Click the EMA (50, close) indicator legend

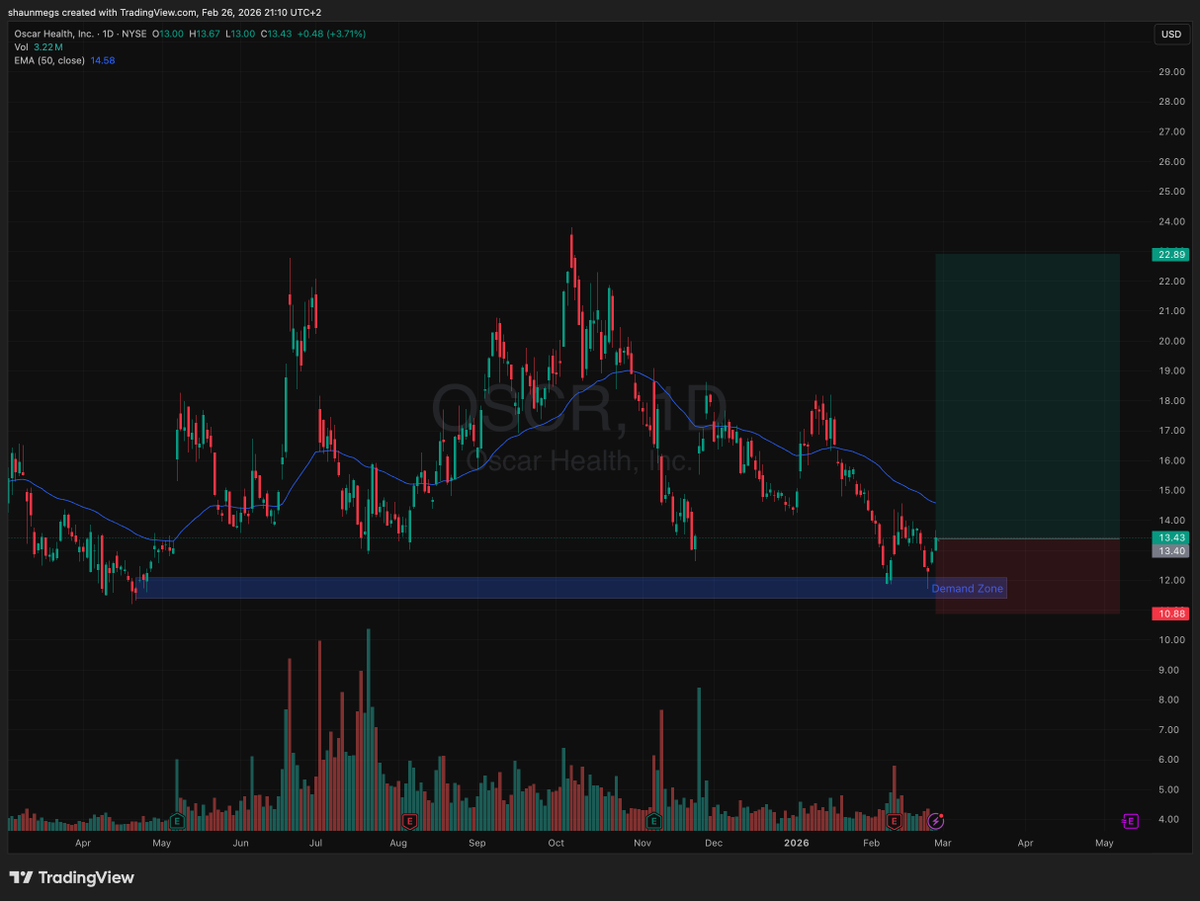coord(50,60)
